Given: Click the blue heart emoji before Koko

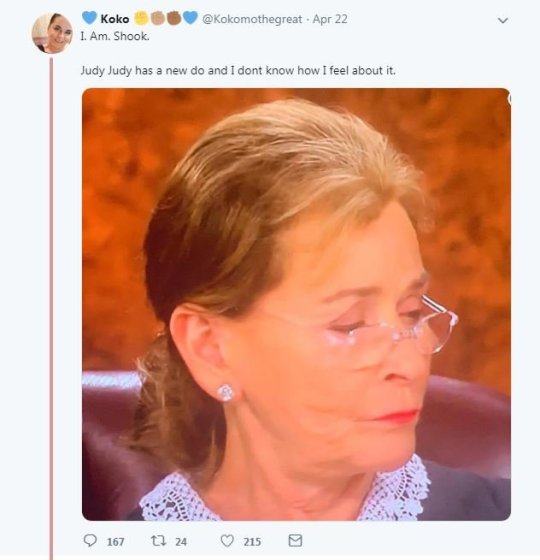Looking at the screenshot, I should click(x=89, y=18).
